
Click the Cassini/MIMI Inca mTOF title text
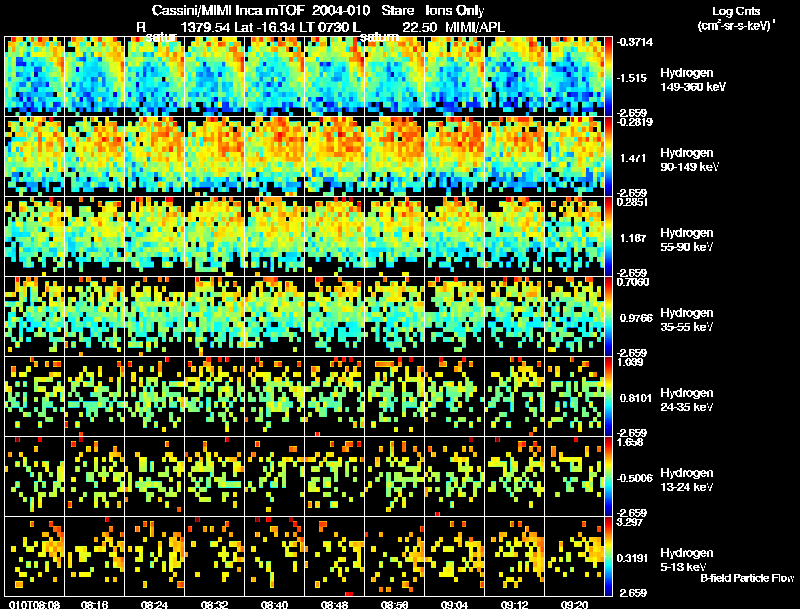[x=228, y=10]
